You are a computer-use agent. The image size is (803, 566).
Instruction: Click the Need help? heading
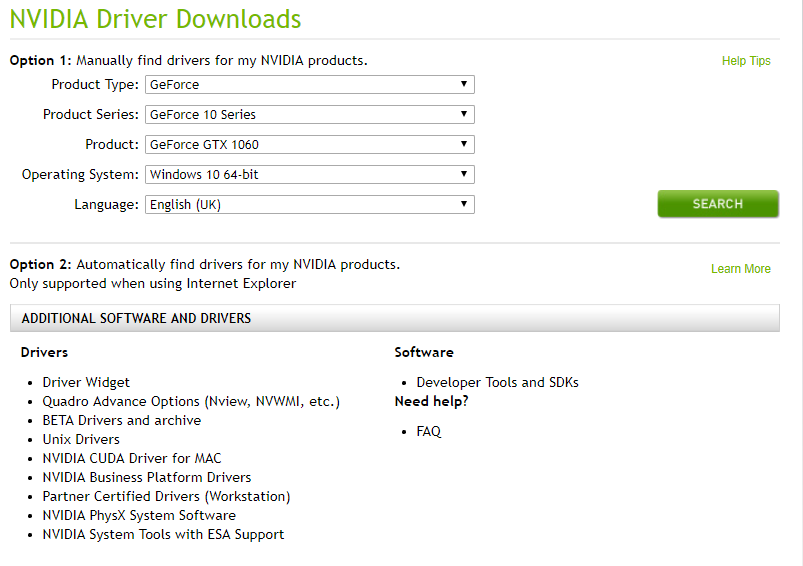(x=431, y=402)
